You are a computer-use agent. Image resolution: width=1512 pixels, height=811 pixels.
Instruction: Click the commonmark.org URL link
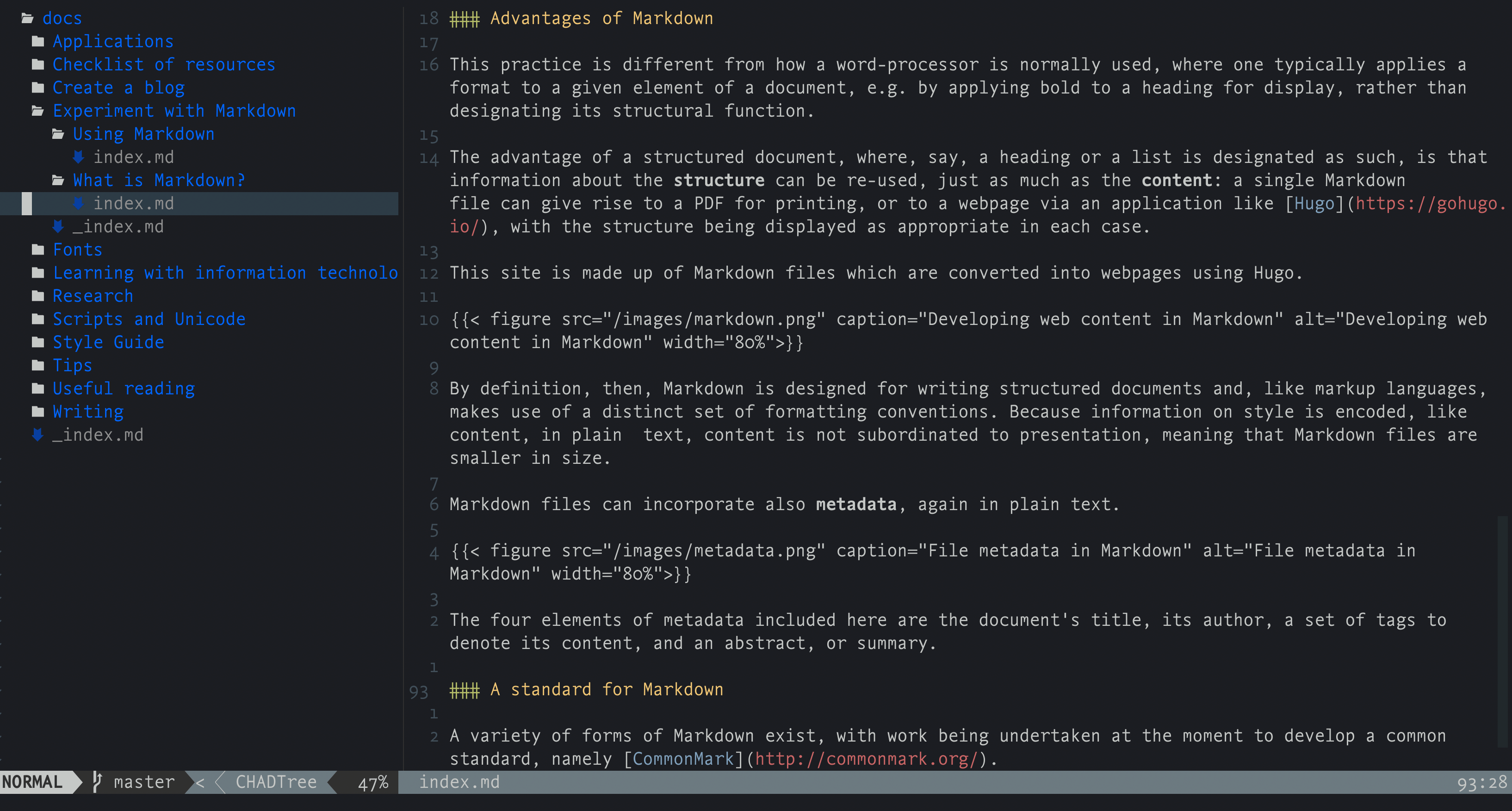pyautogui.click(x=867, y=759)
